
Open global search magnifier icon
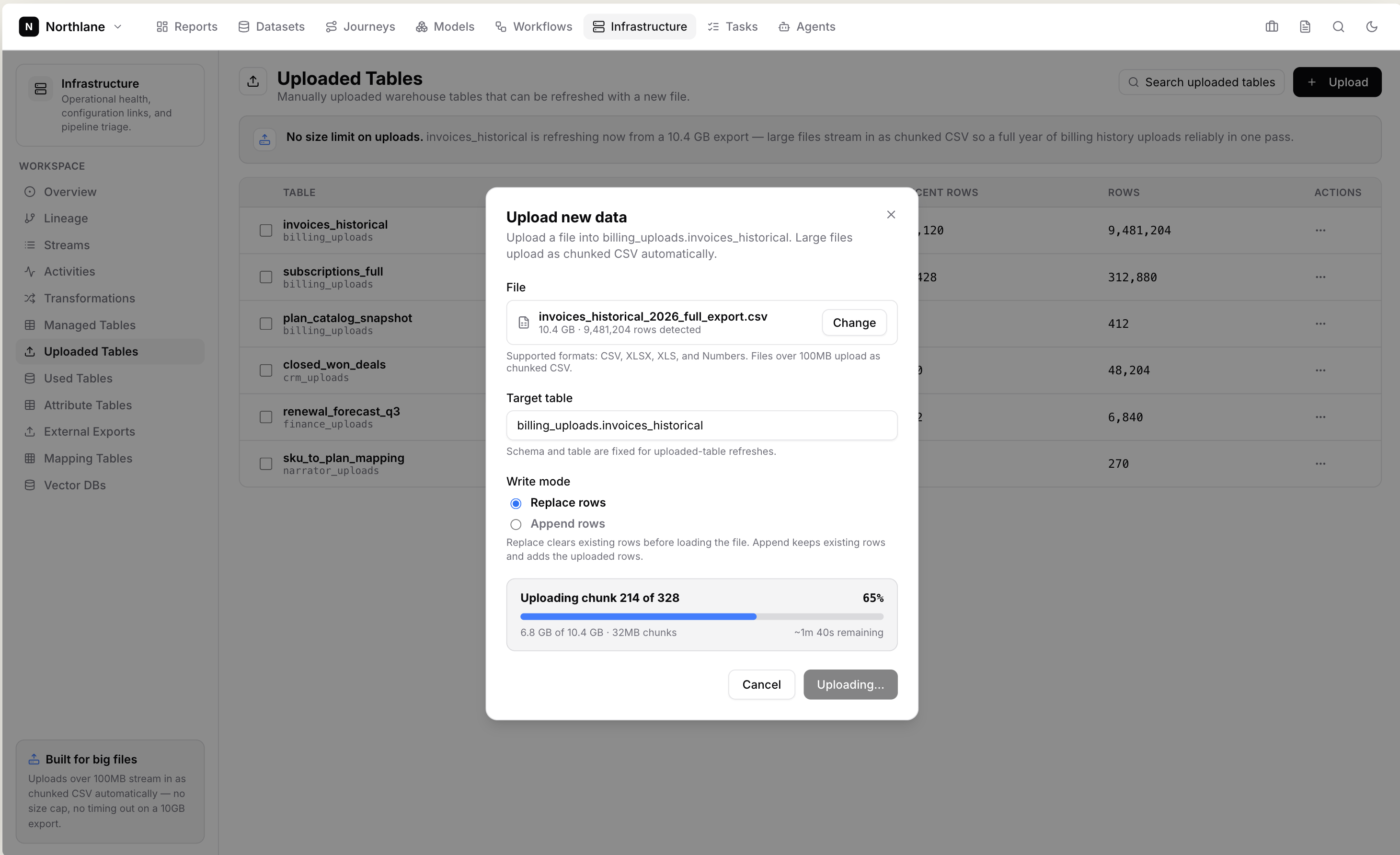[x=1338, y=27]
